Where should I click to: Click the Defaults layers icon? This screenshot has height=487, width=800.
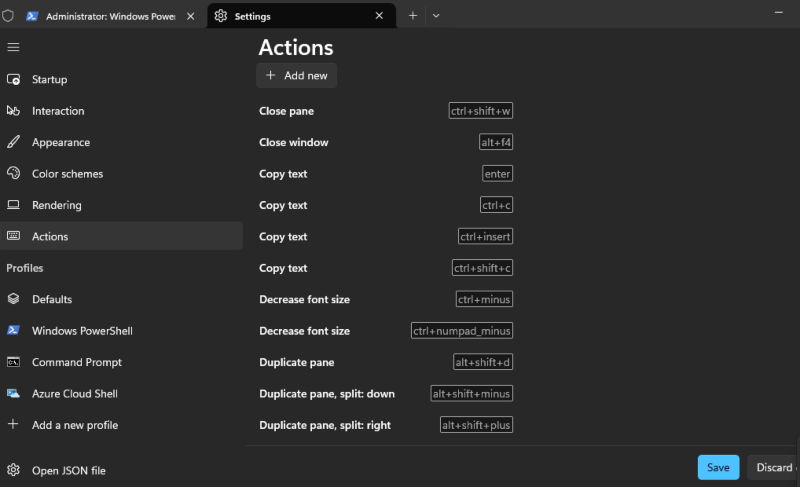coord(13,299)
